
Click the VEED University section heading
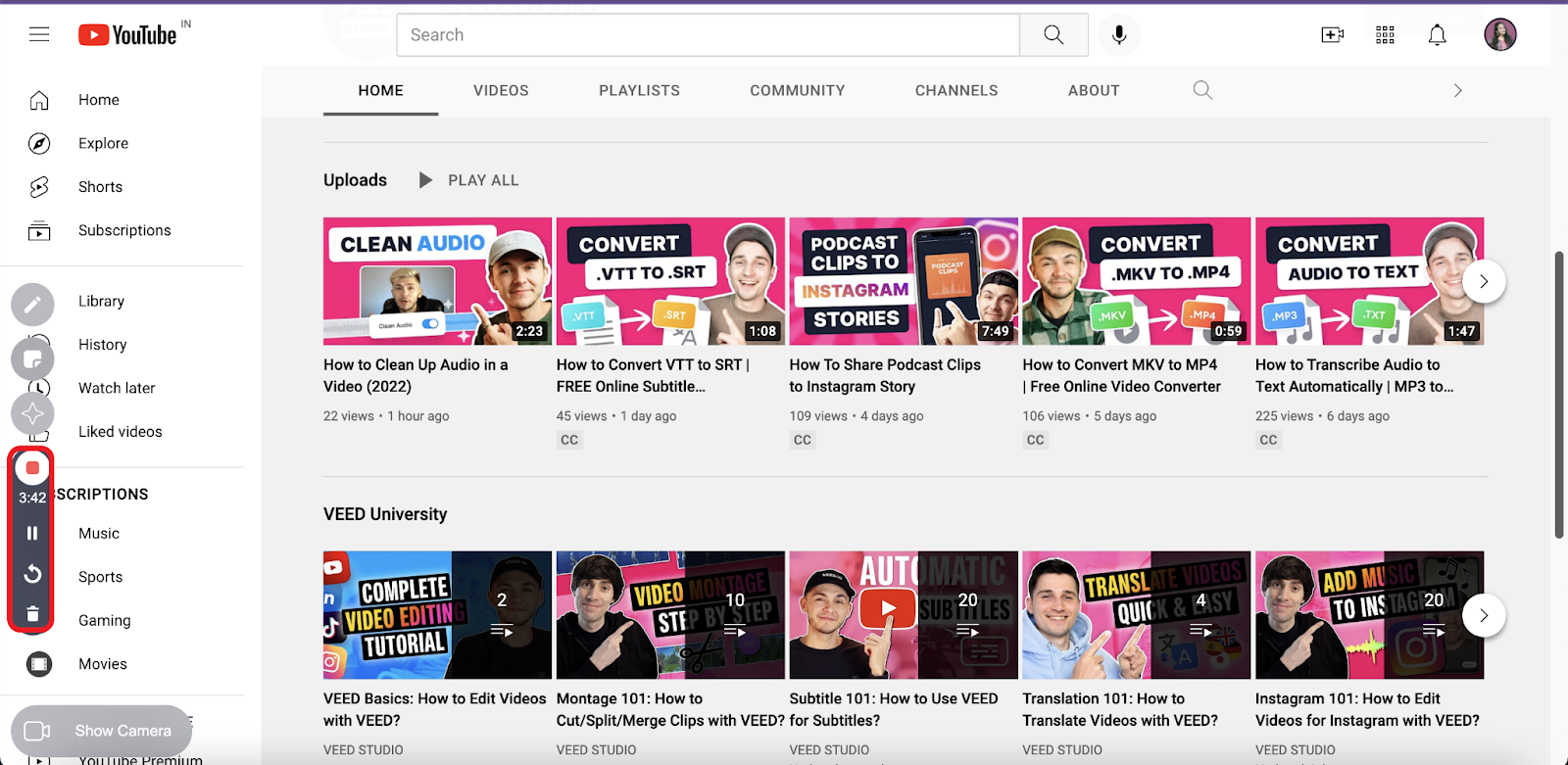(x=385, y=514)
